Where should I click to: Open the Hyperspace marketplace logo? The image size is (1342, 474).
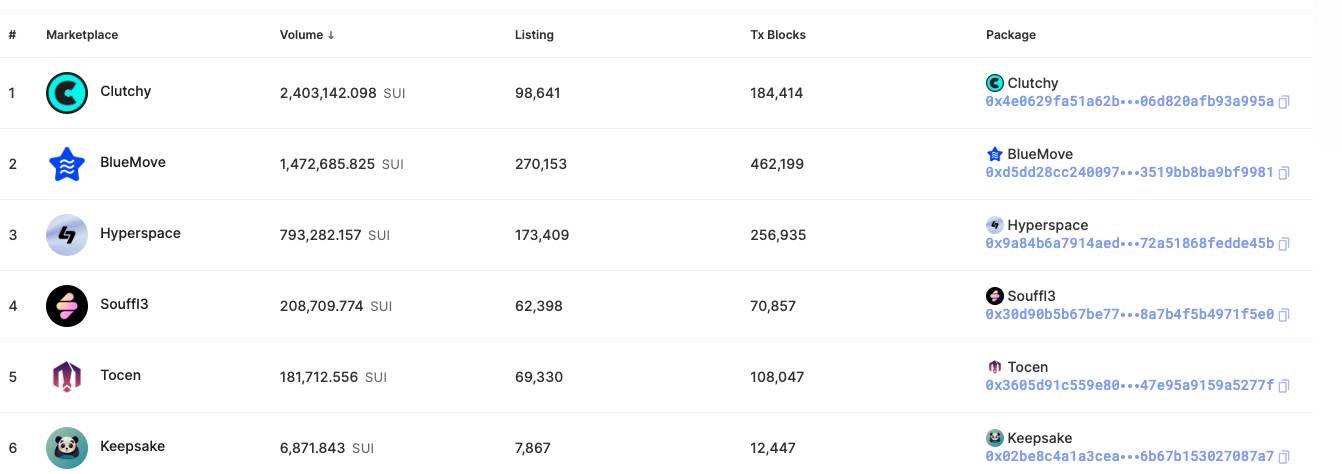(67, 235)
